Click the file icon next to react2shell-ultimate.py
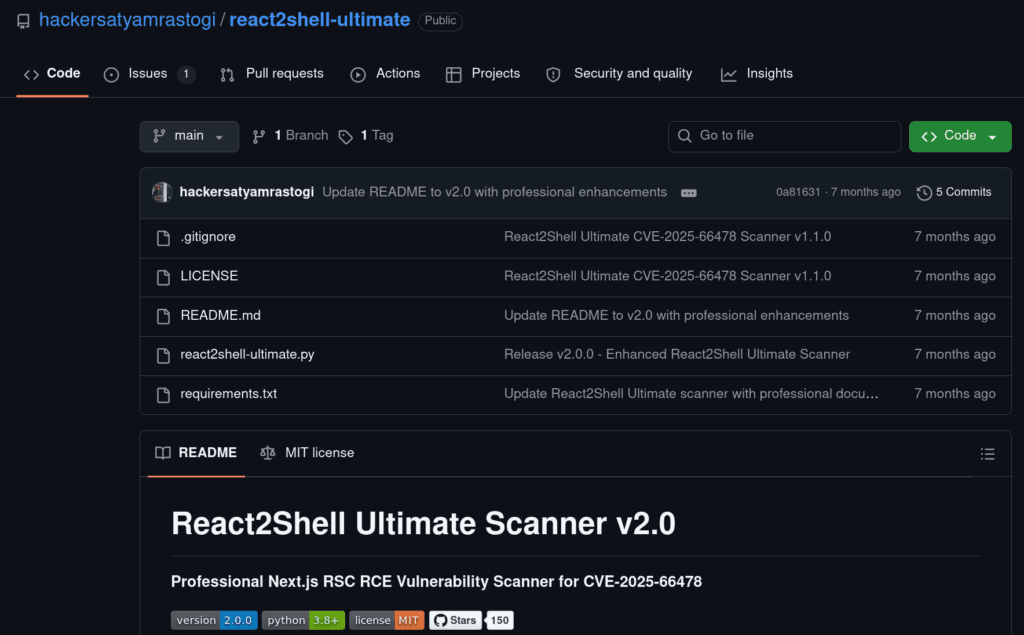Image resolution: width=1024 pixels, height=635 pixels. coord(163,355)
